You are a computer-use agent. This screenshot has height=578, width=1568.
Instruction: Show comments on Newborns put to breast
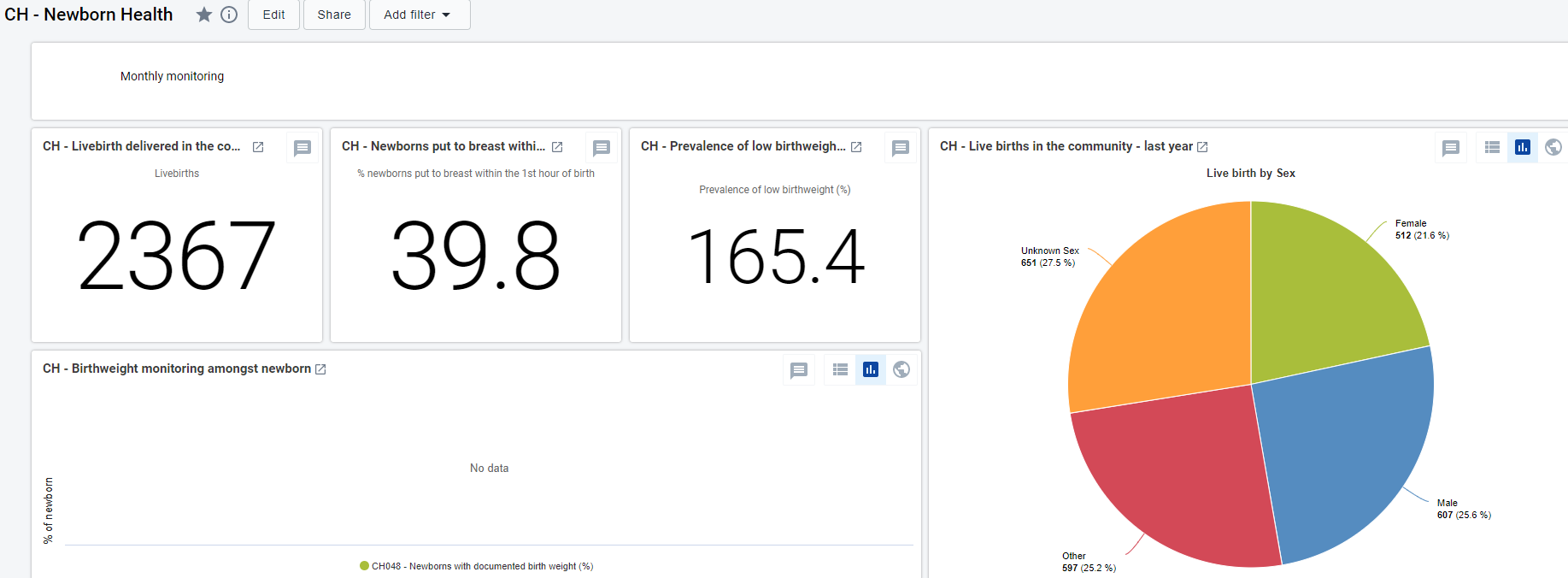602,148
